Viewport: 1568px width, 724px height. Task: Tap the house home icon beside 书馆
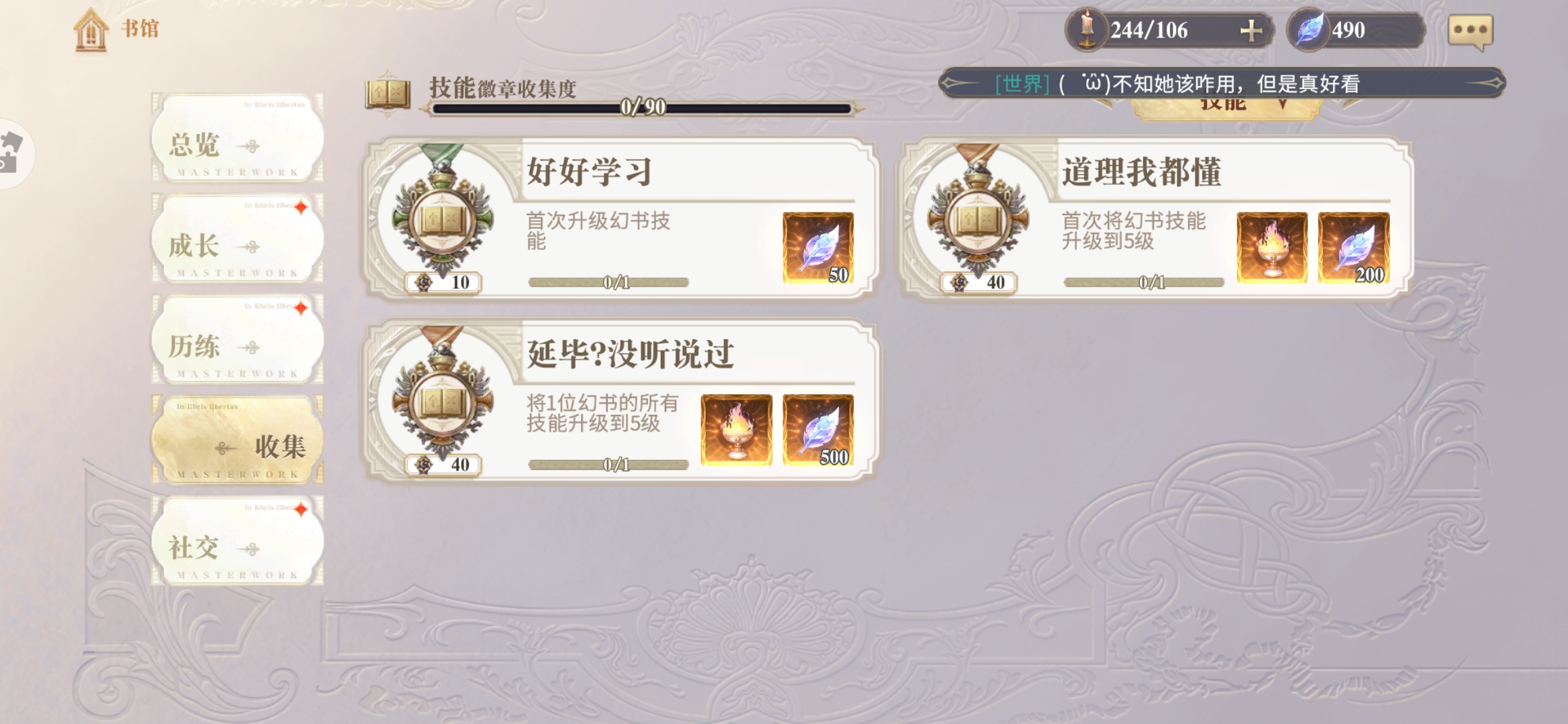[x=90, y=30]
